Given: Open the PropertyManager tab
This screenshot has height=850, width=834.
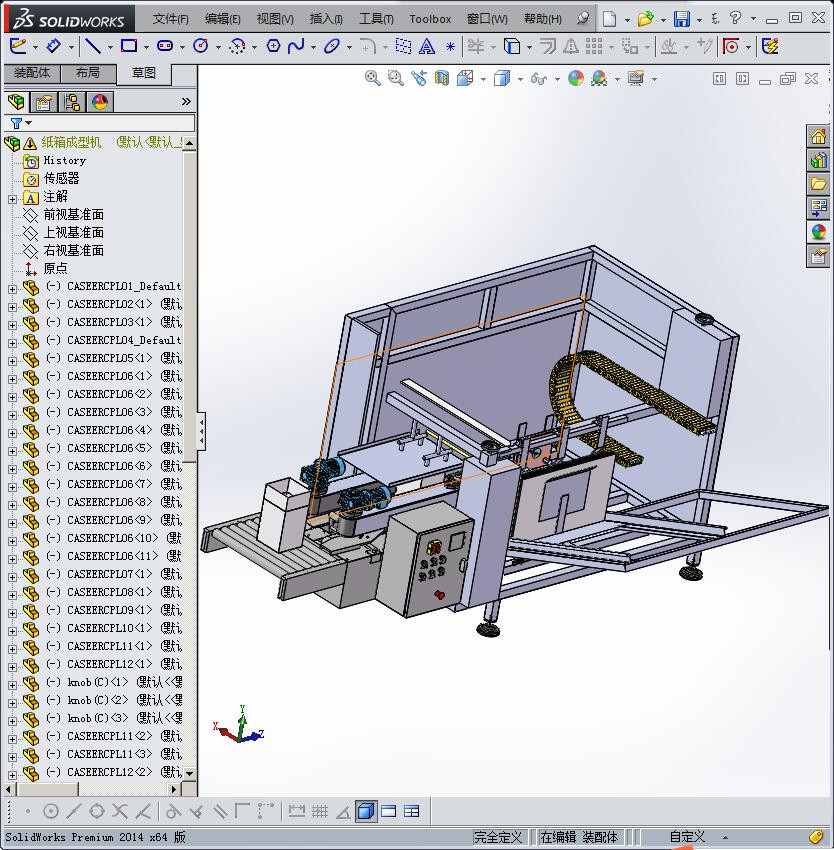Looking at the screenshot, I should coord(44,101).
